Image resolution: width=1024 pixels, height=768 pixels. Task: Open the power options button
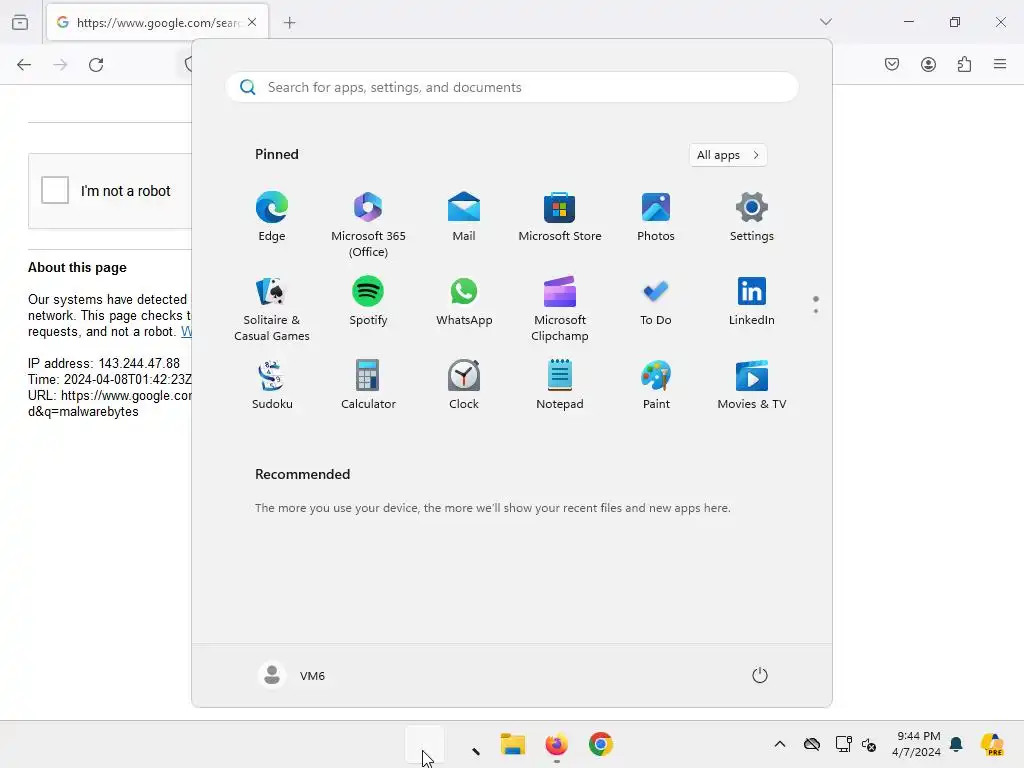[760, 675]
